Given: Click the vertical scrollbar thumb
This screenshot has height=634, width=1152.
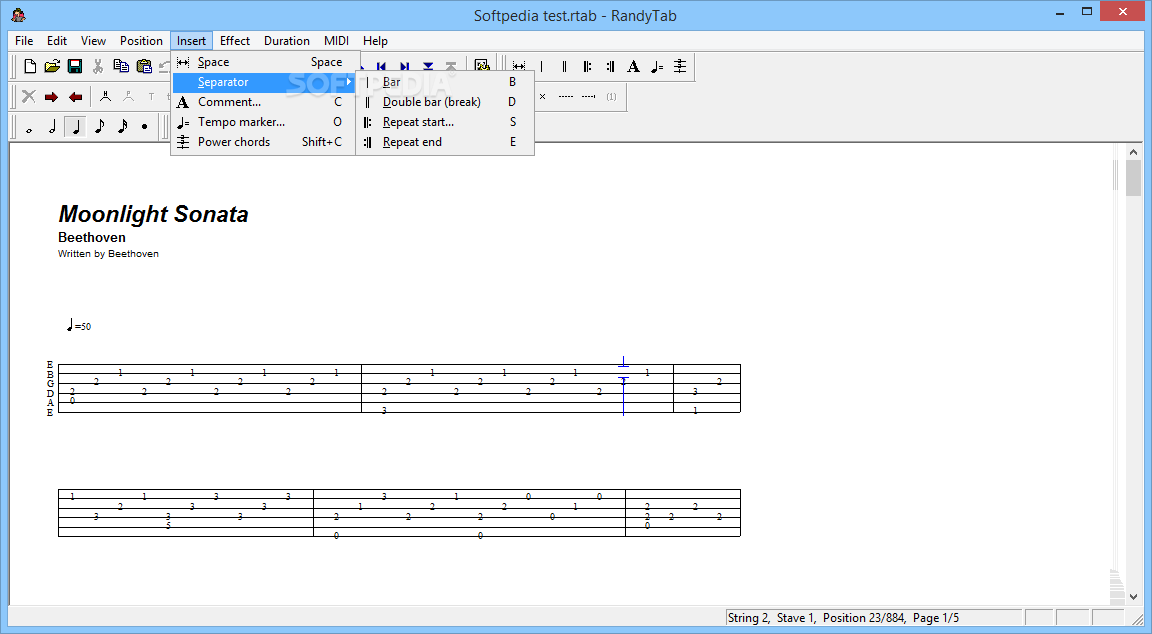Looking at the screenshot, I should pos(1133,178).
